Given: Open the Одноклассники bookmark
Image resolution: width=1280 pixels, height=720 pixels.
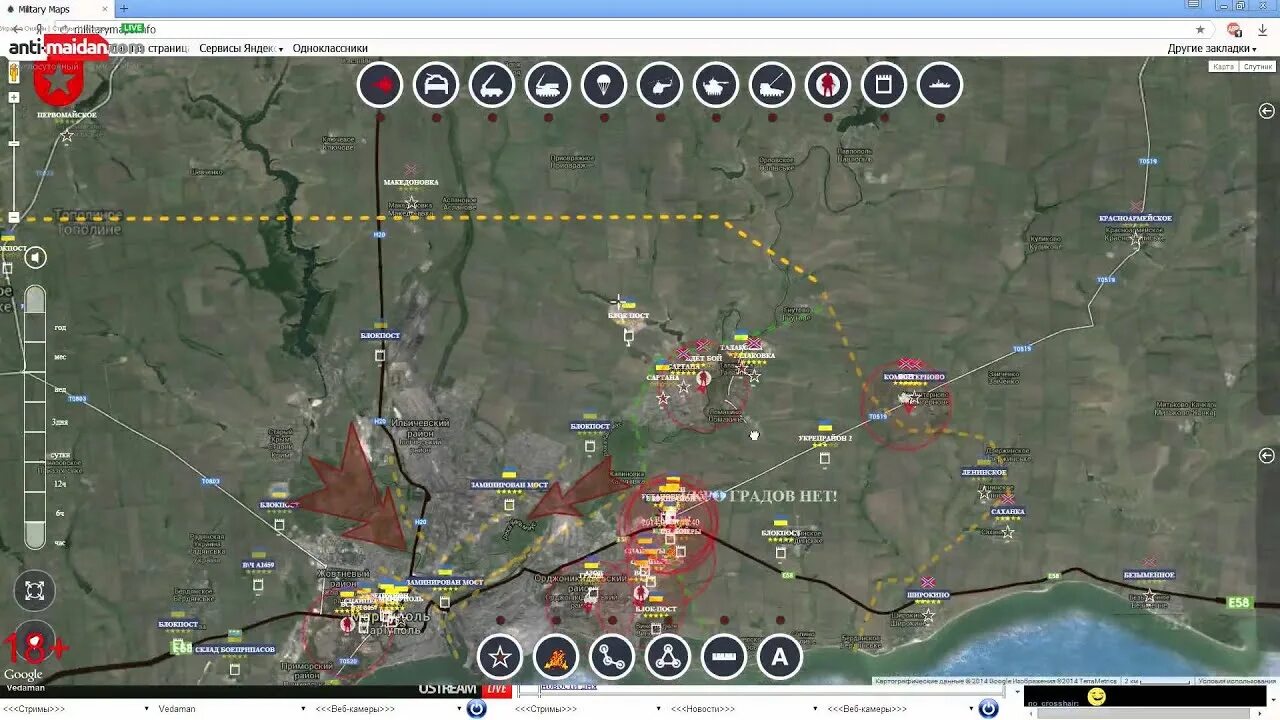Looking at the screenshot, I should [330, 48].
